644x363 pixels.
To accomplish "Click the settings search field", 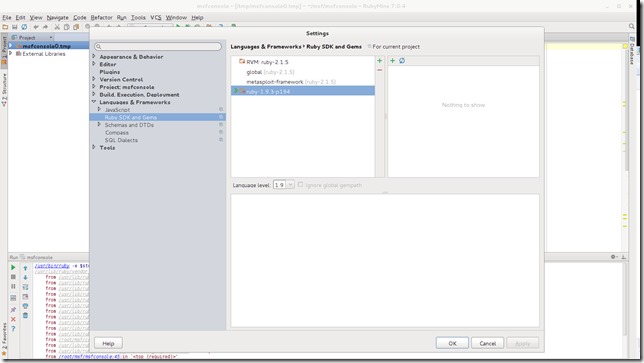I will pos(158,46).
